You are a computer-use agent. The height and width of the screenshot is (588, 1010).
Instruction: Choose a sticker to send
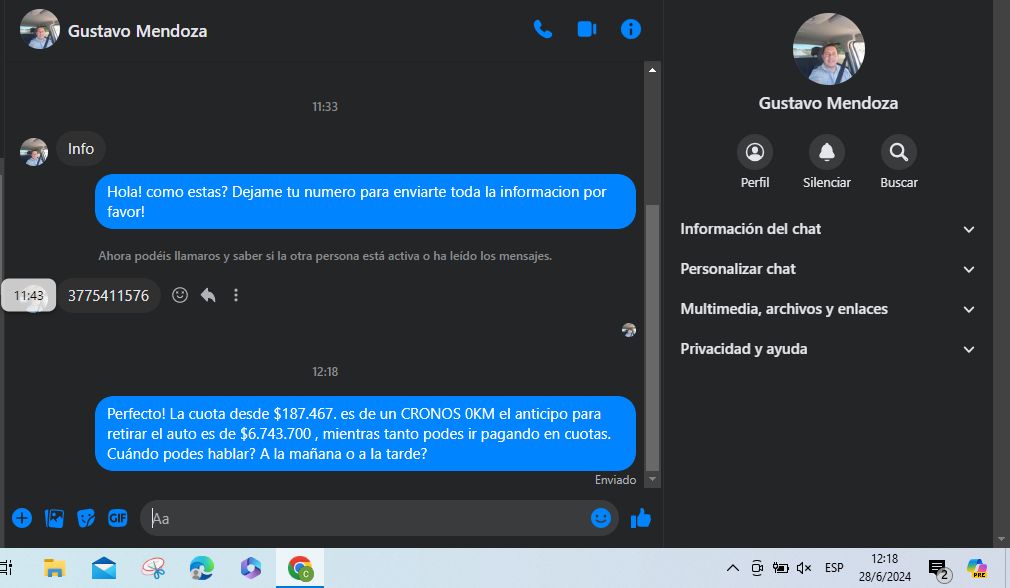(x=86, y=518)
